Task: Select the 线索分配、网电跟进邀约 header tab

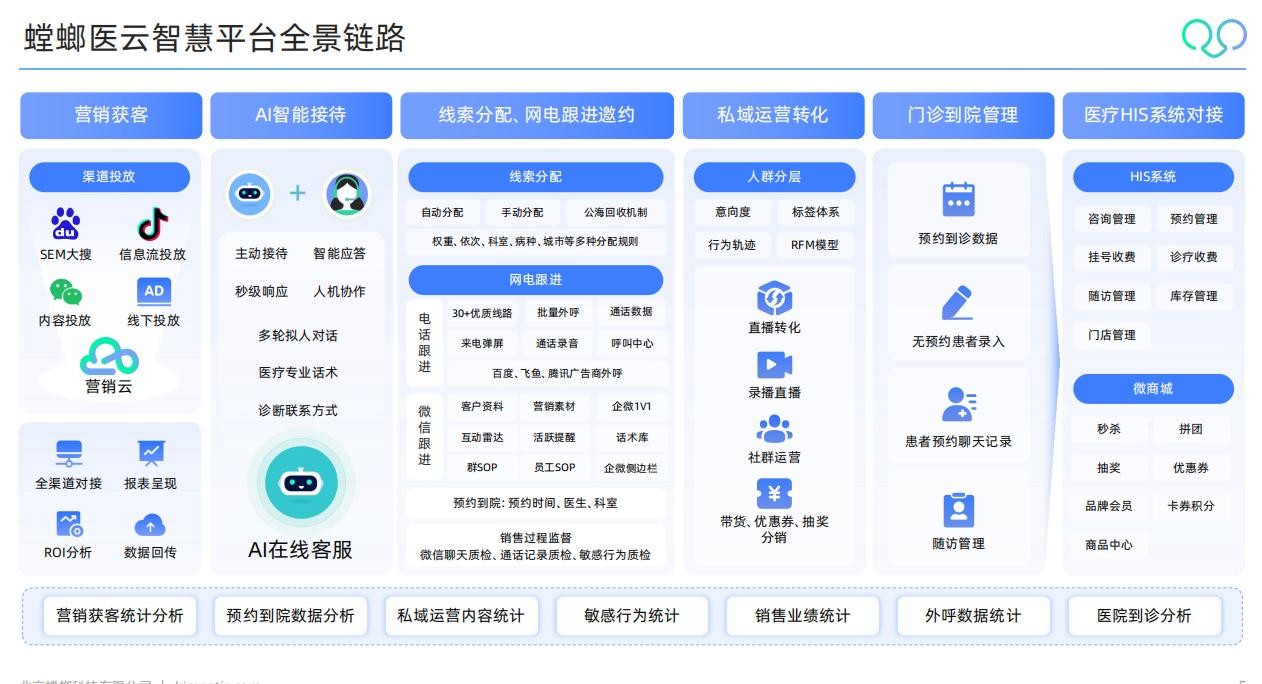Action: coord(536,115)
